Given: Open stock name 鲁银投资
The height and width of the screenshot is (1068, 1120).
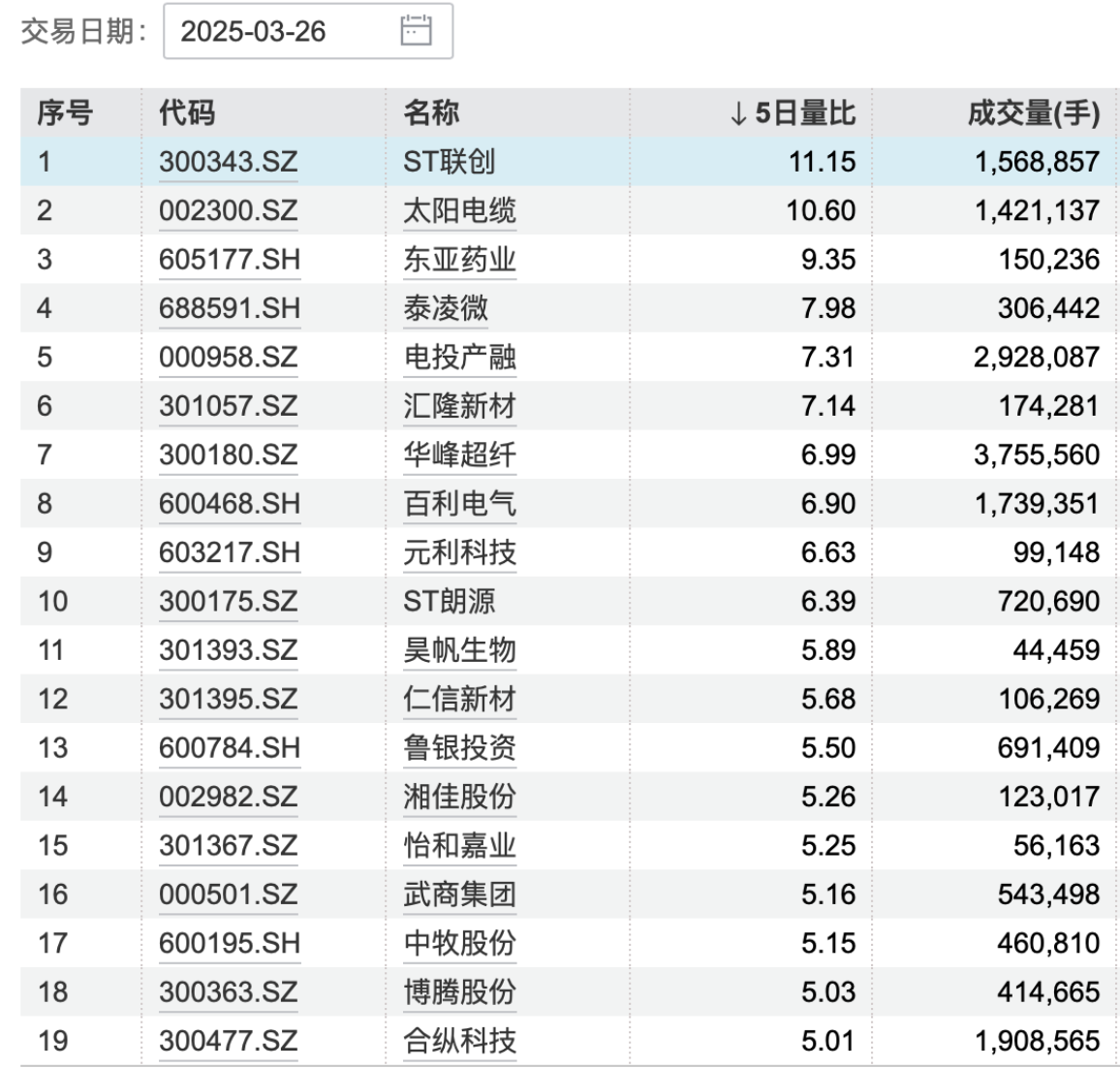Looking at the screenshot, I should (x=459, y=748).
